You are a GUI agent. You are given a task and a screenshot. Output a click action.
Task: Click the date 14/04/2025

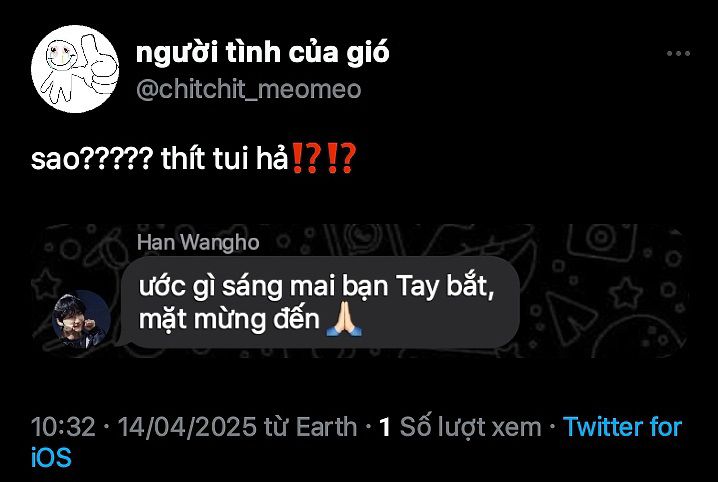tap(187, 427)
